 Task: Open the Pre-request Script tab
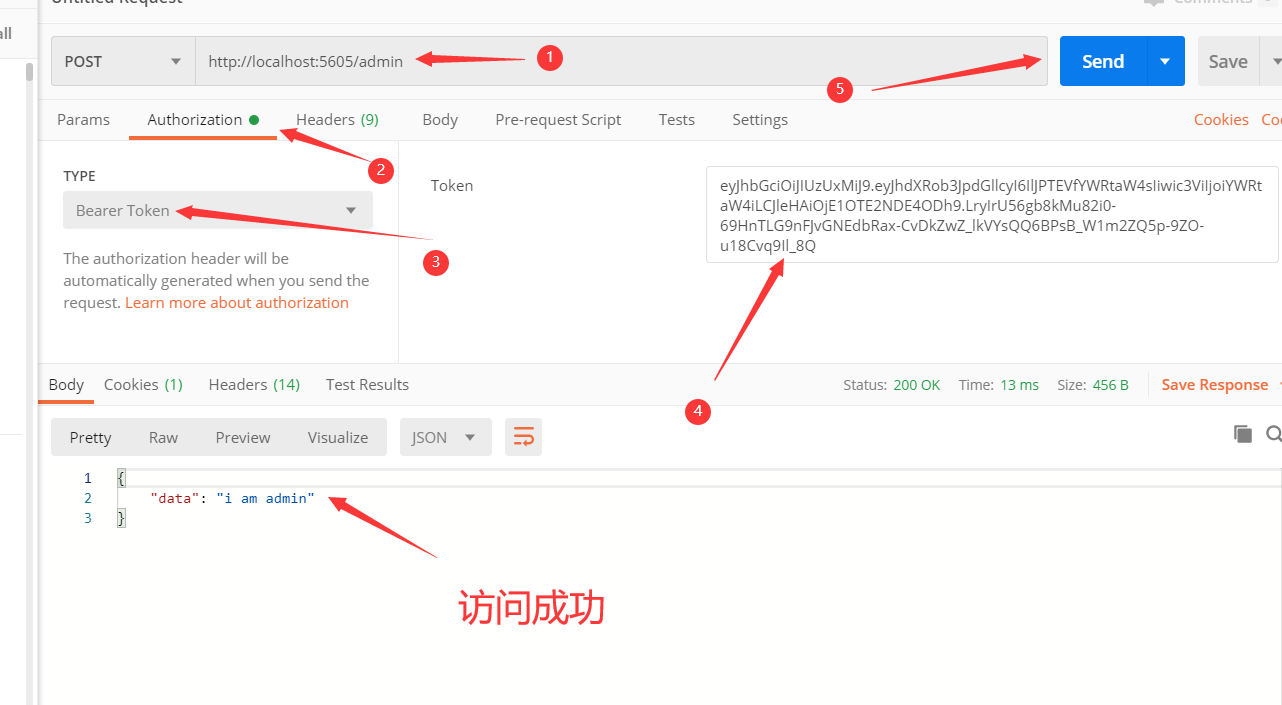click(x=558, y=119)
